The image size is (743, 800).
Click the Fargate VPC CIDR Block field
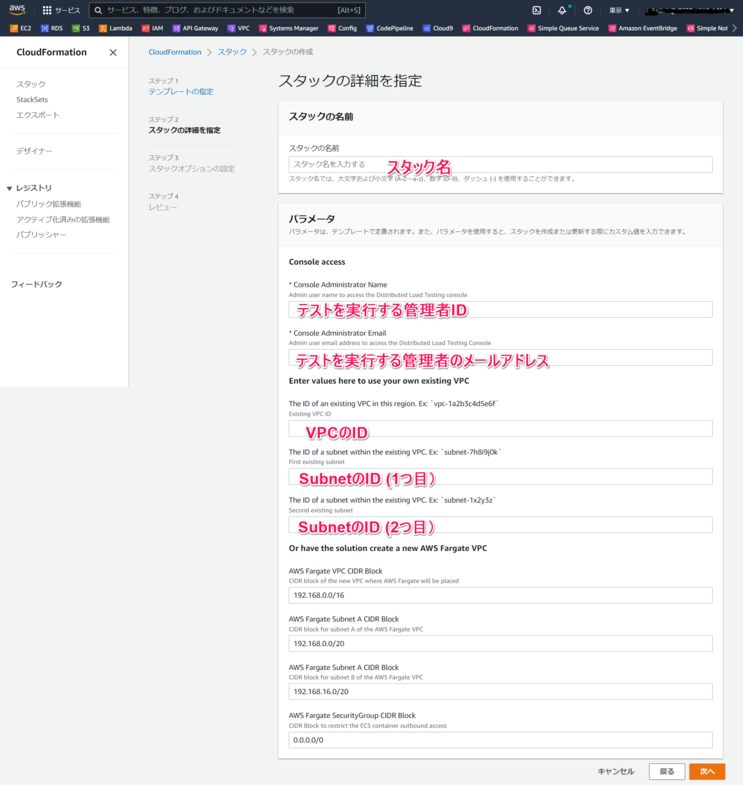pyautogui.click(x=500, y=595)
